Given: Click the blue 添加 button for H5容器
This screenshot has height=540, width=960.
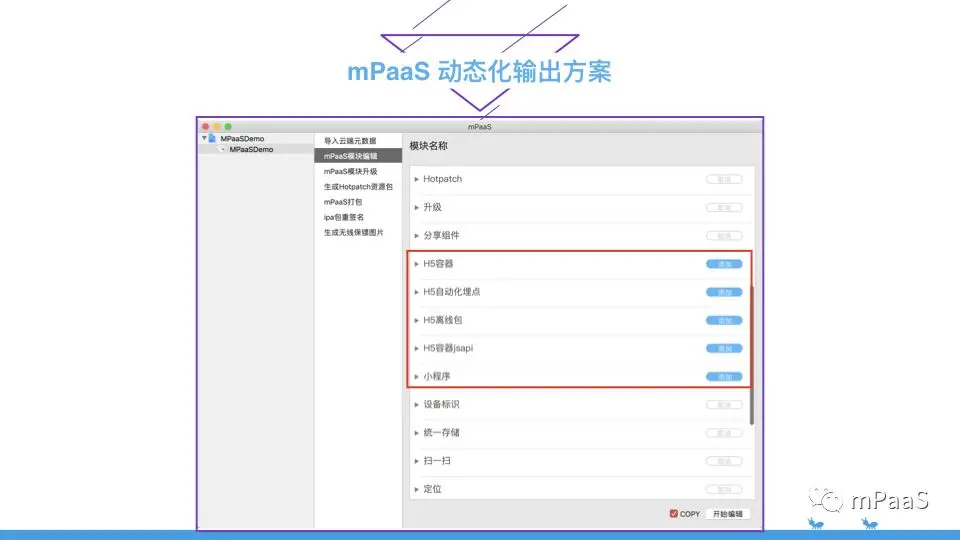Looking at the screenshot, I should point(724,264).
